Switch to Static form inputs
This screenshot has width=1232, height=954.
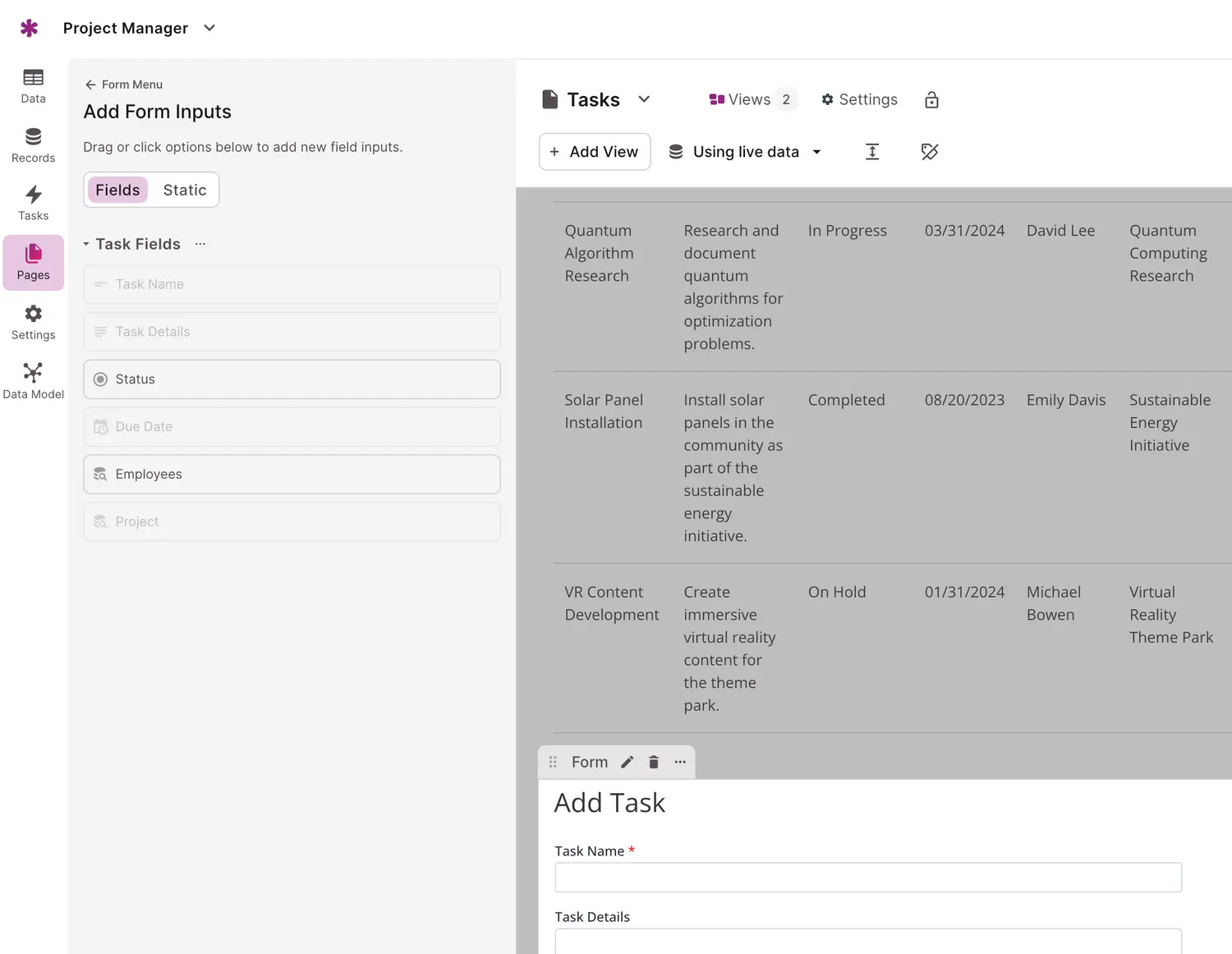(x=184, y=190)
